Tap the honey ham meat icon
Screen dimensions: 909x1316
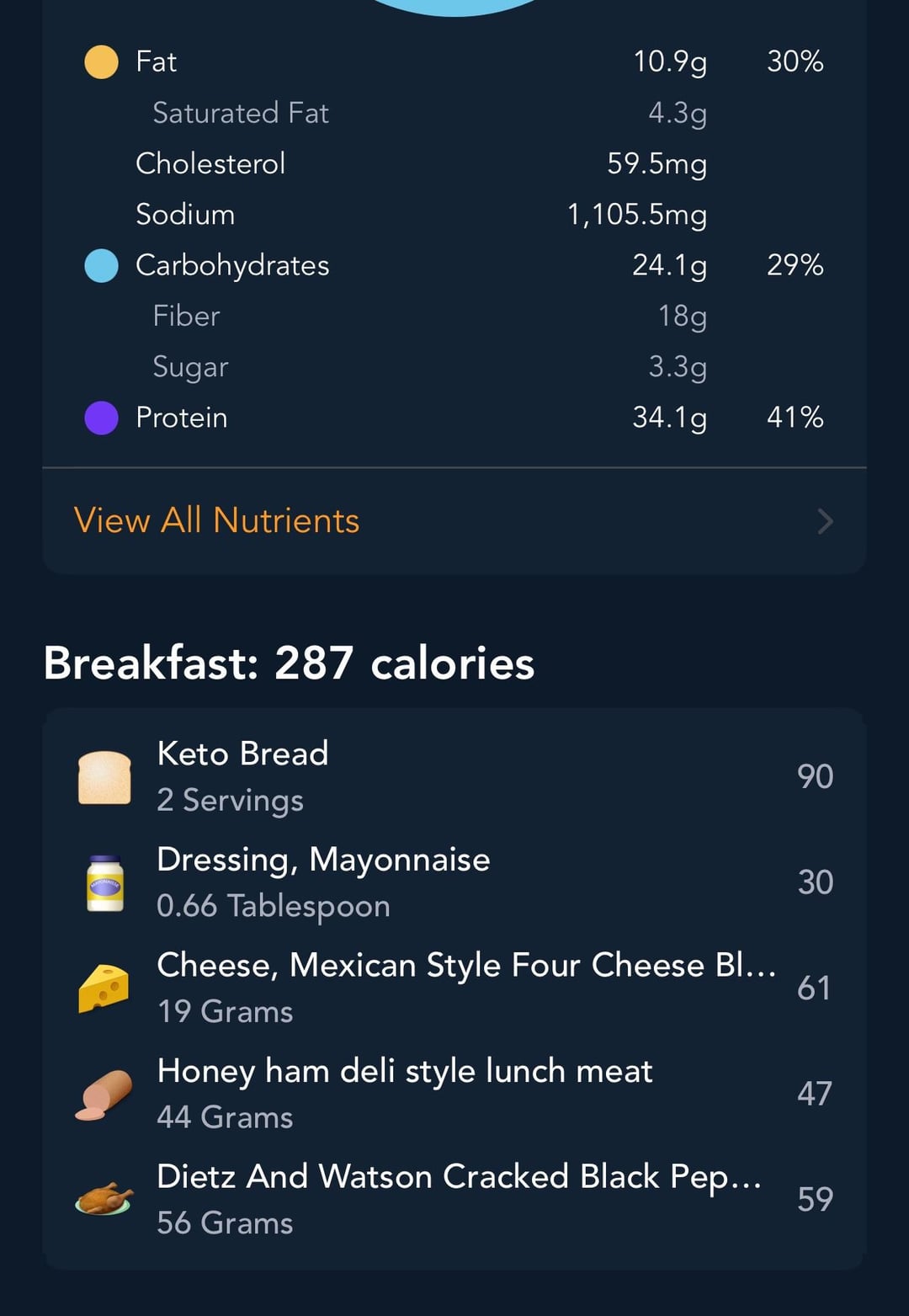click(x=104, y=1095)
